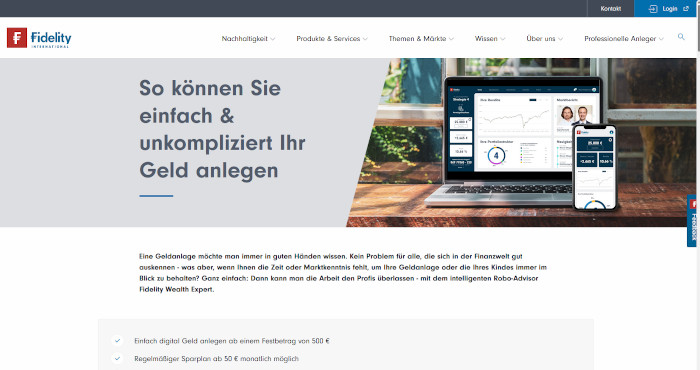Expand the Nachhaltigkeit menu chevron
The height and width of the screenshot is (370, 700).
272,39
